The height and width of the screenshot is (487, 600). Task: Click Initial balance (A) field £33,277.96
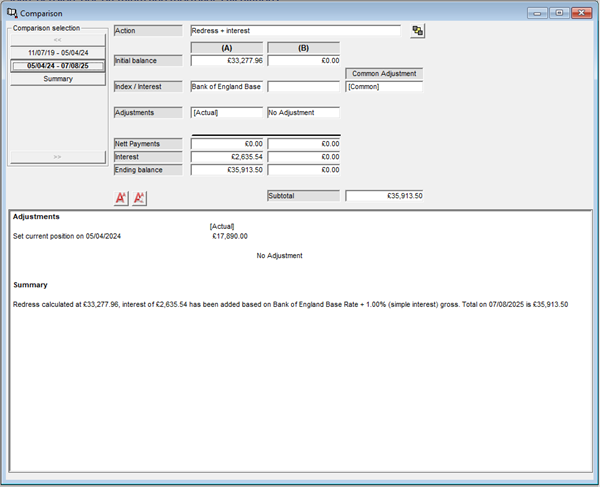point(227,60)
